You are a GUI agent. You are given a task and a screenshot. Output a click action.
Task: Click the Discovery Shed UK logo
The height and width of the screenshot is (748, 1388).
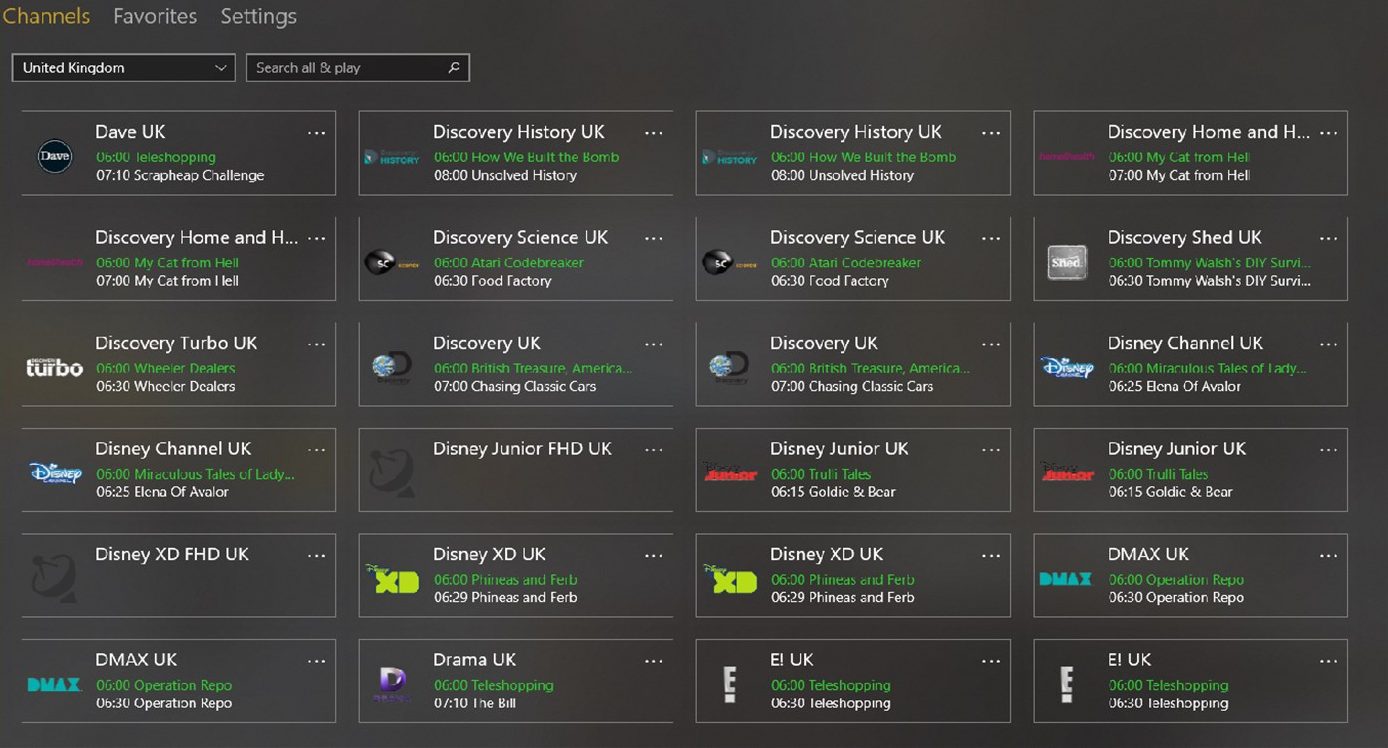(1066, 262)
